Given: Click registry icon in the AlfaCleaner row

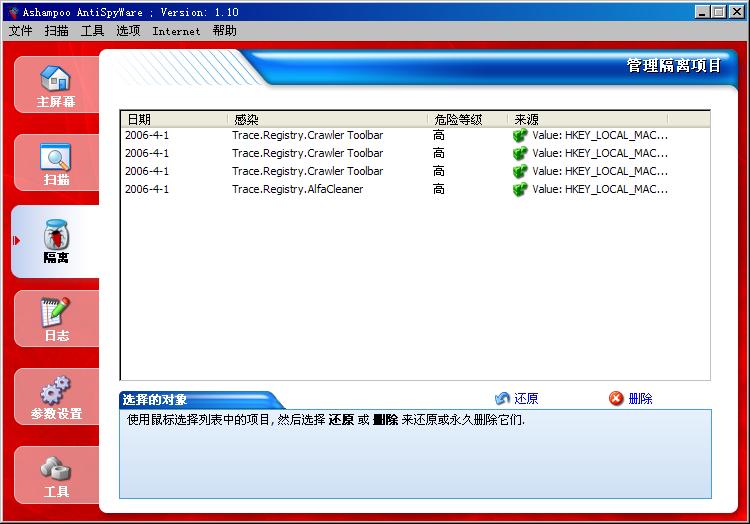Looking at the screenshot, I should pyautogui.click(x=520, y=189).
